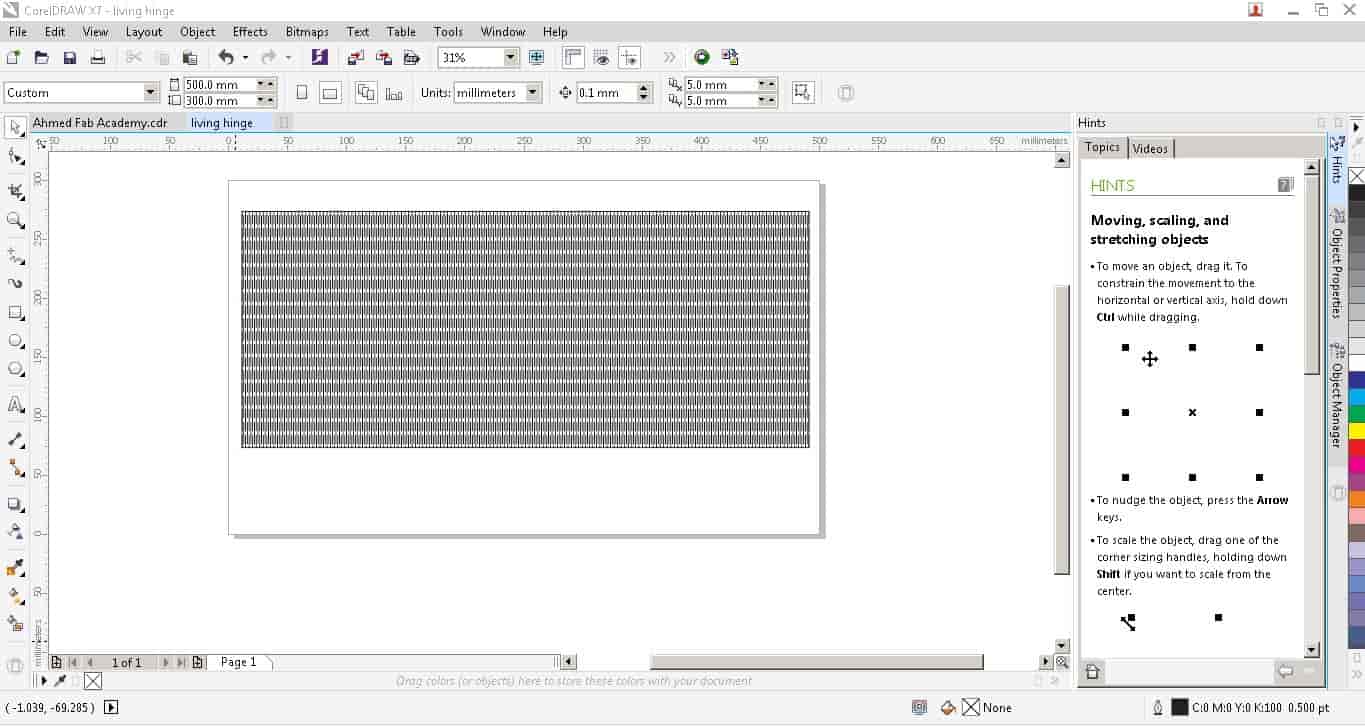The height and width of the screenshot is (726, 1365).
Task: Expand the color palette flyout arrow
Action: click(x=1357, y=127)
